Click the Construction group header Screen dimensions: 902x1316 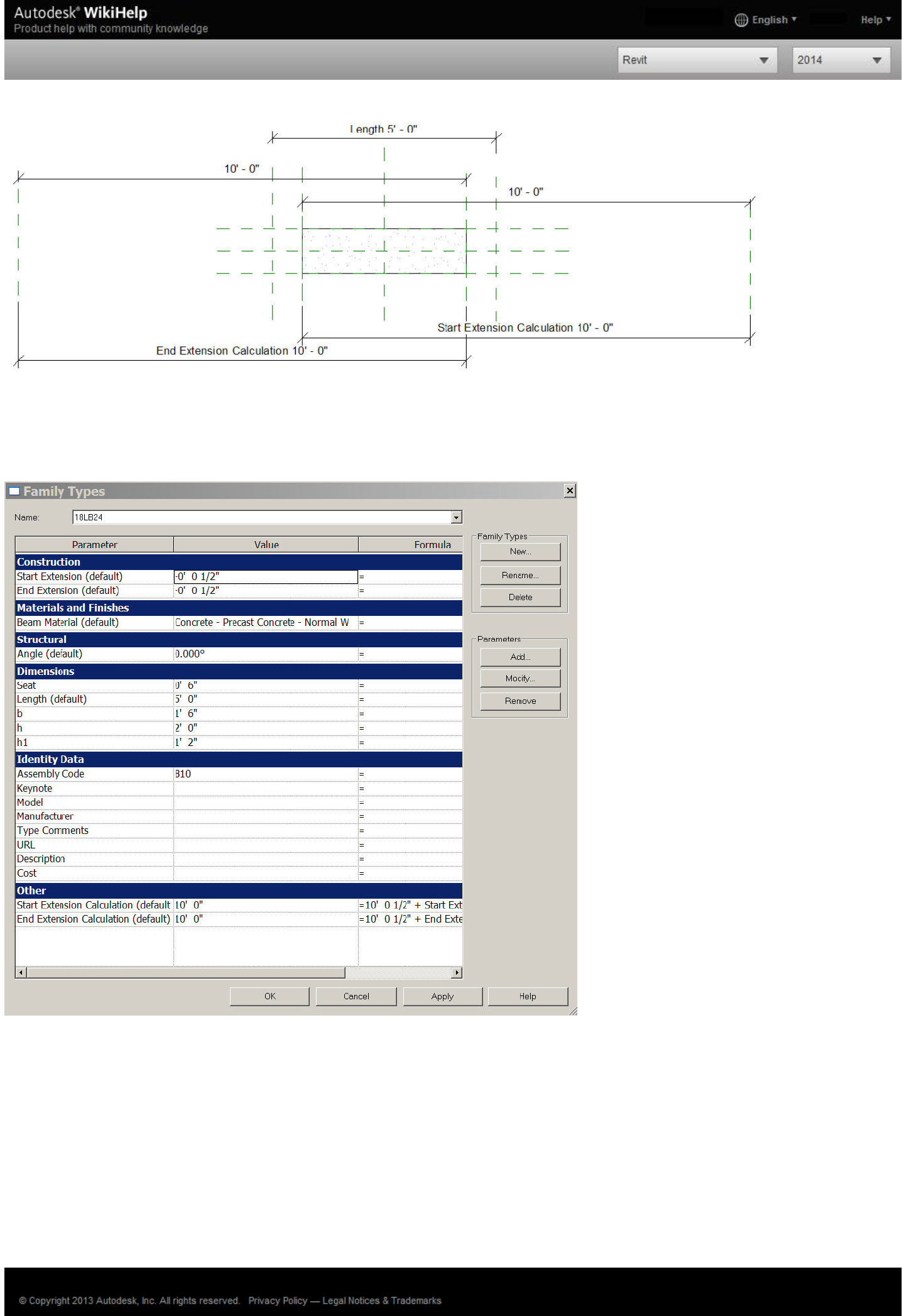239,562
